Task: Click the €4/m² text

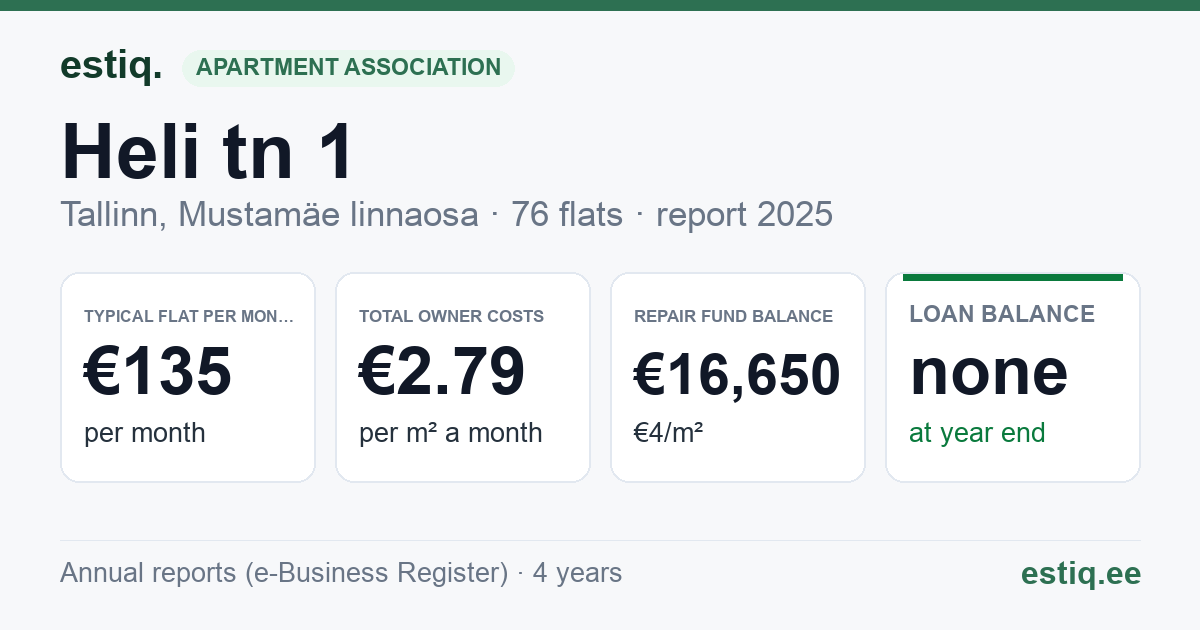Action: [x=668, y=433]
